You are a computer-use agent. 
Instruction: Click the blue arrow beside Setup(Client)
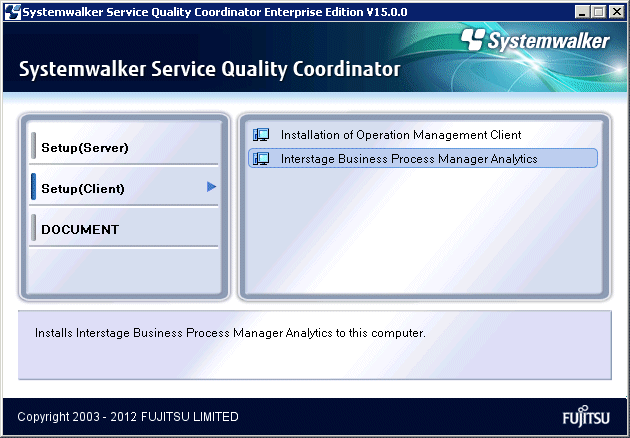tap(211, 186)
